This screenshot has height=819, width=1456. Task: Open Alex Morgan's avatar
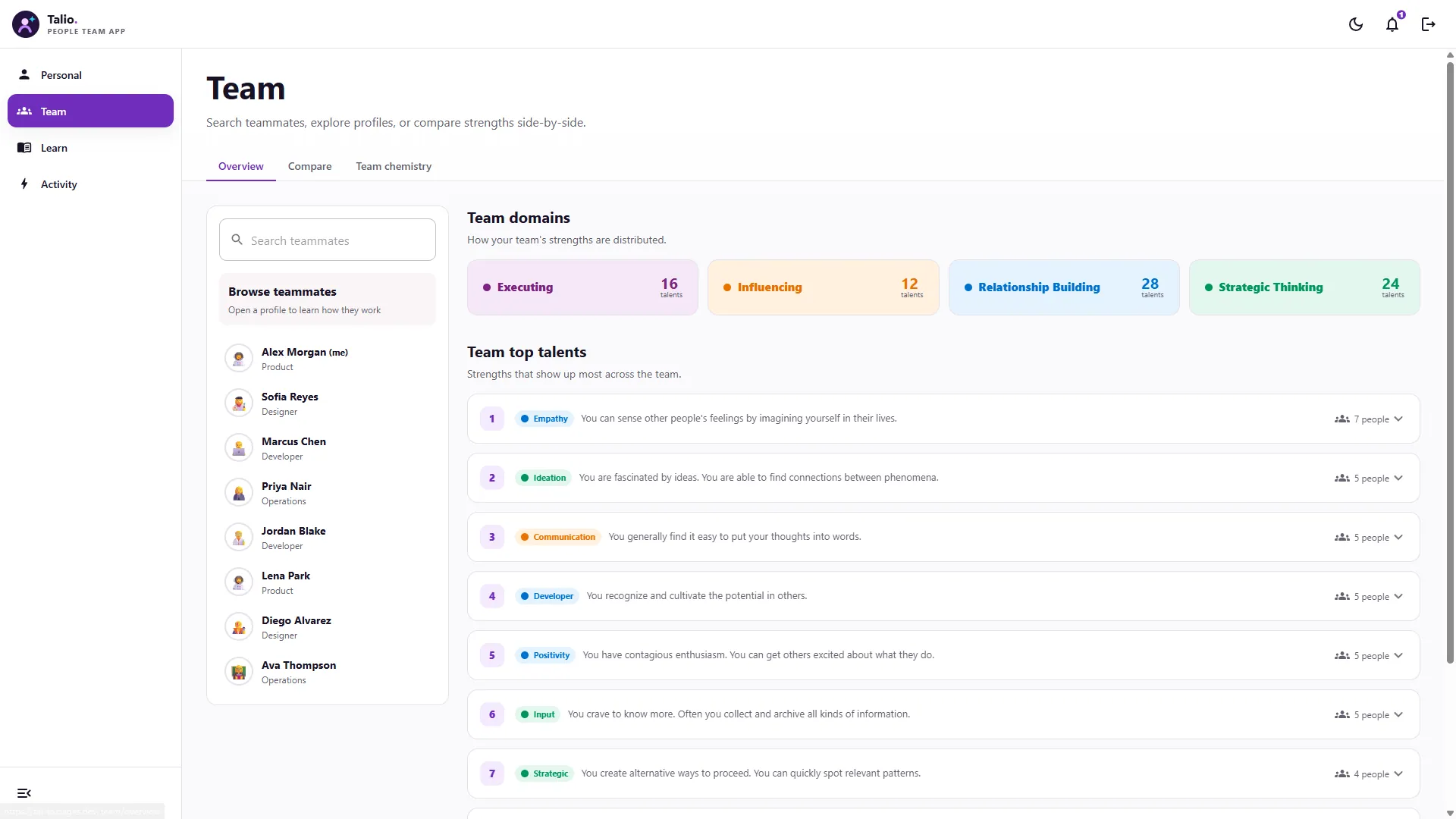(239, 358)
